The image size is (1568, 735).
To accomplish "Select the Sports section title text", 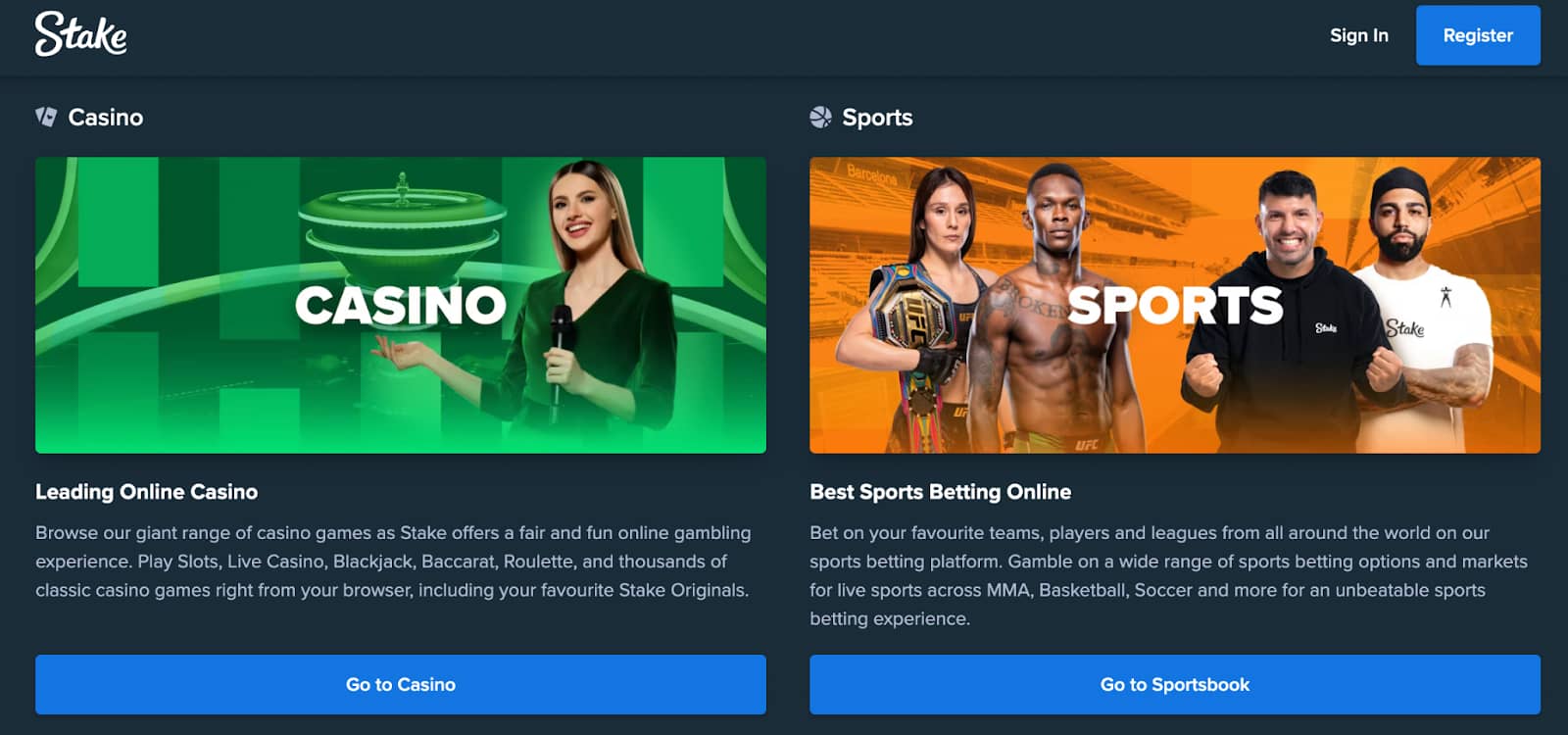I will pyautogui.click(x=877, y=118).
